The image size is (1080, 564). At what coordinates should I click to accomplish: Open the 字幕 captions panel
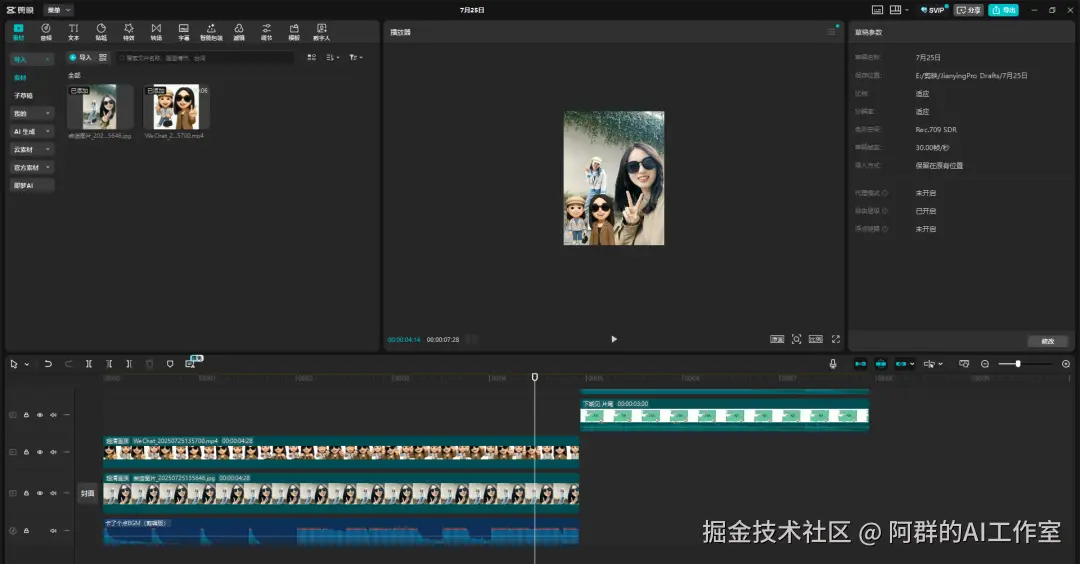click(x=183, y=32)
